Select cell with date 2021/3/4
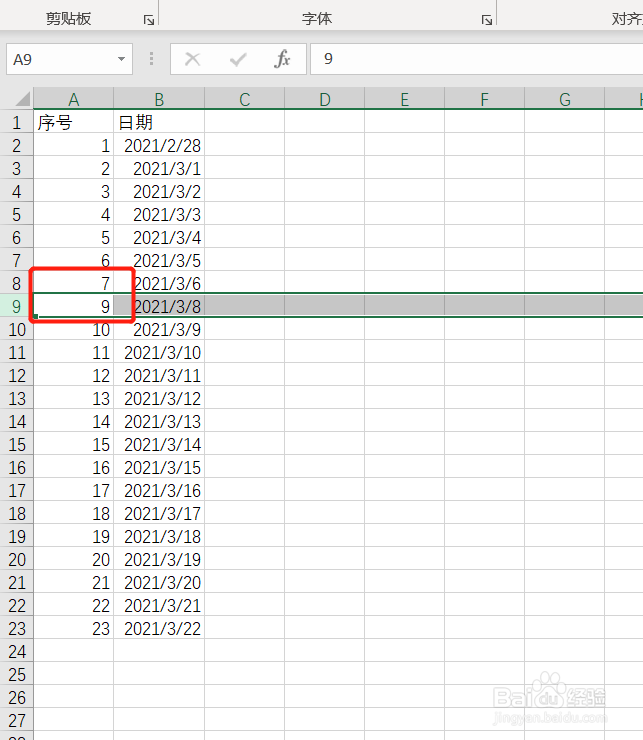 click(159, 237)
